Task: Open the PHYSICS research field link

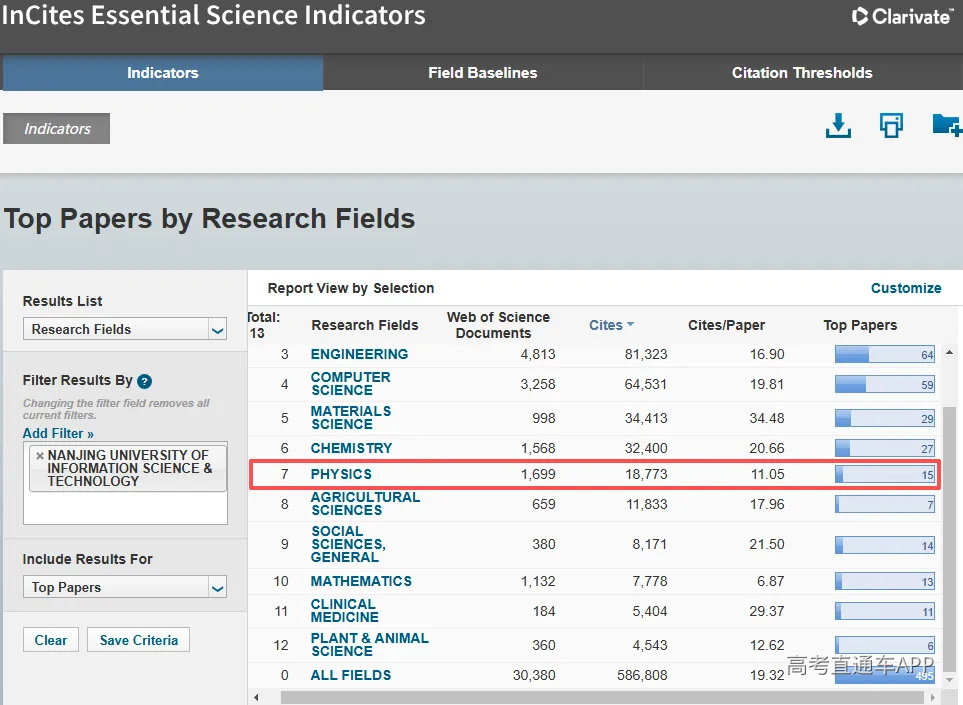Action: [x=341, y=474]
